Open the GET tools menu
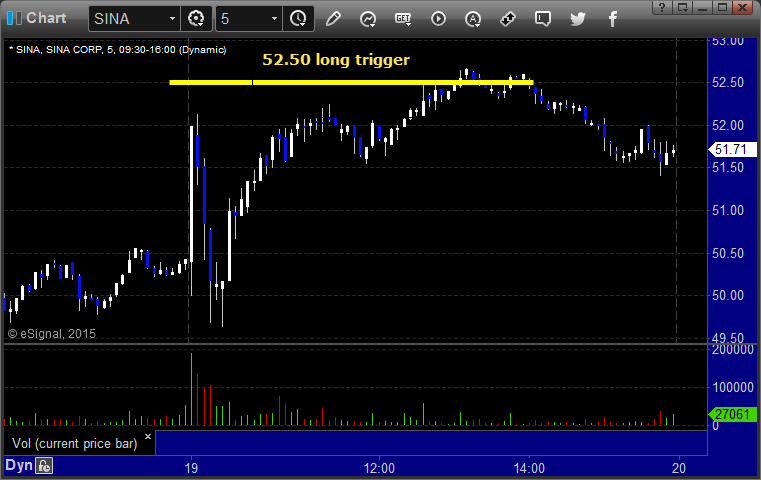This screenshot has width=761, height=480. (x=403, y=19)
